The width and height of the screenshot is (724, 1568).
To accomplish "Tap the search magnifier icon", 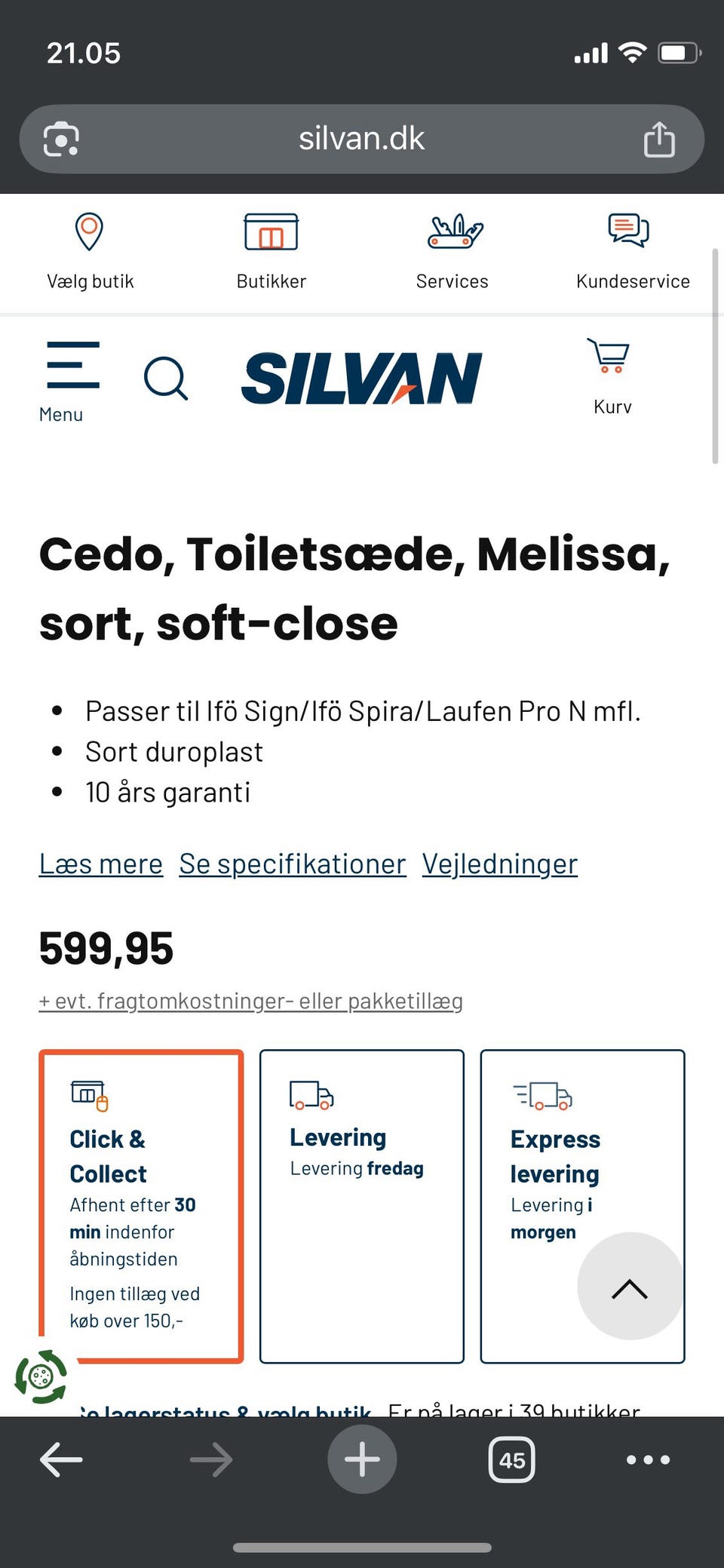I will tap(167, 378).
